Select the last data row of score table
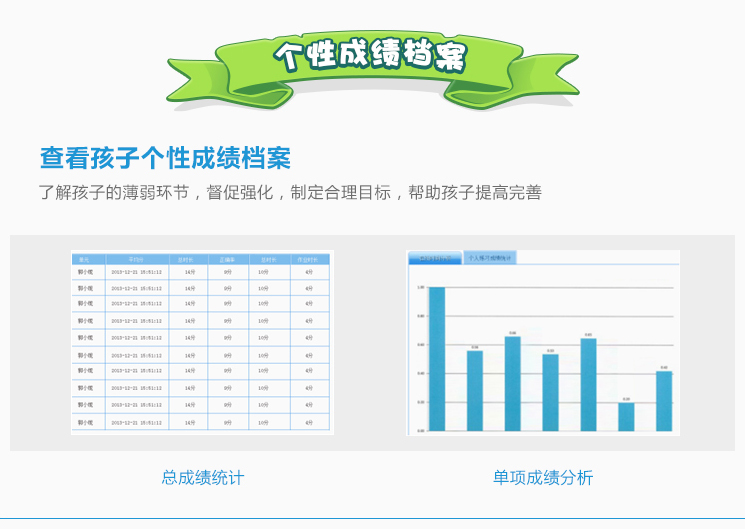This screenshot has height=529, width=745. pos(200,423)
